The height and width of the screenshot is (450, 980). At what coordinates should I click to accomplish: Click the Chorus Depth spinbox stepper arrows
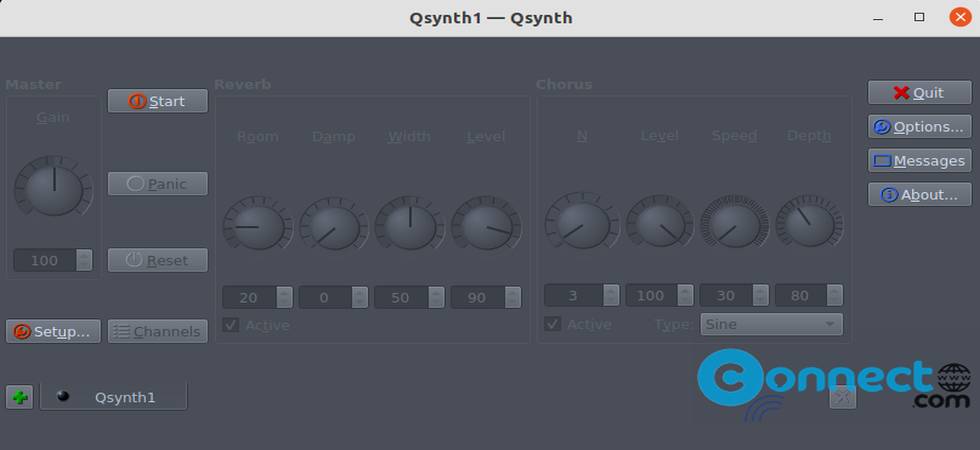[835, 295]
